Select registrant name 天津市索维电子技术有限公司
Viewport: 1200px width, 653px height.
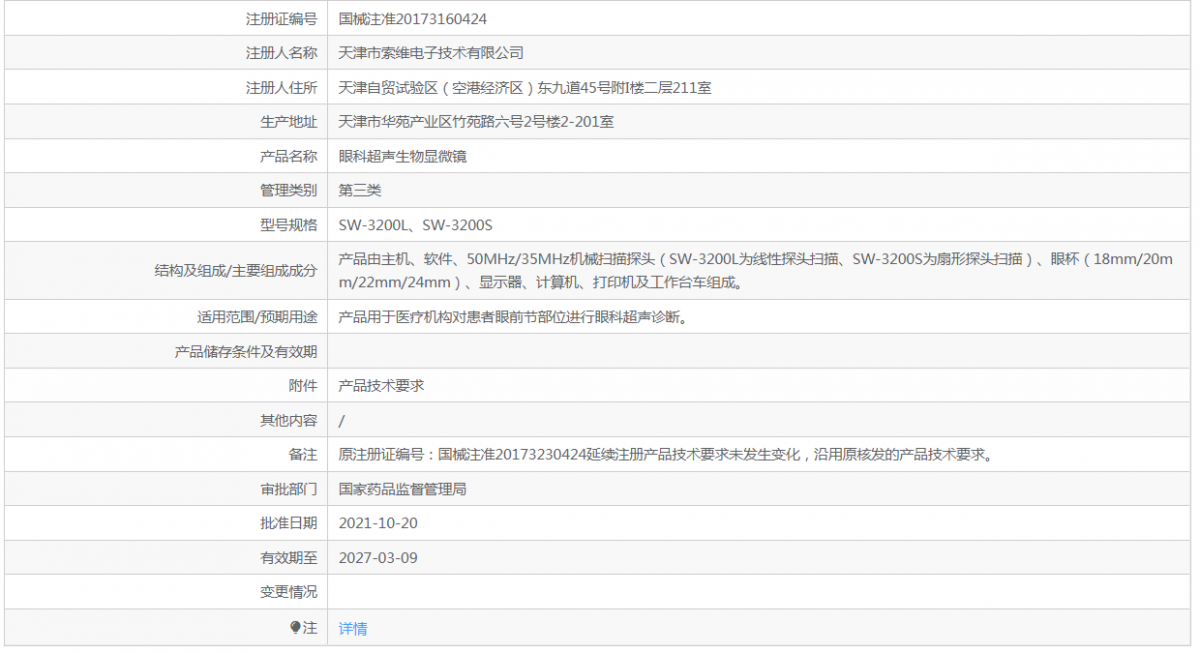pyautogui.click(x=431, y=53)
